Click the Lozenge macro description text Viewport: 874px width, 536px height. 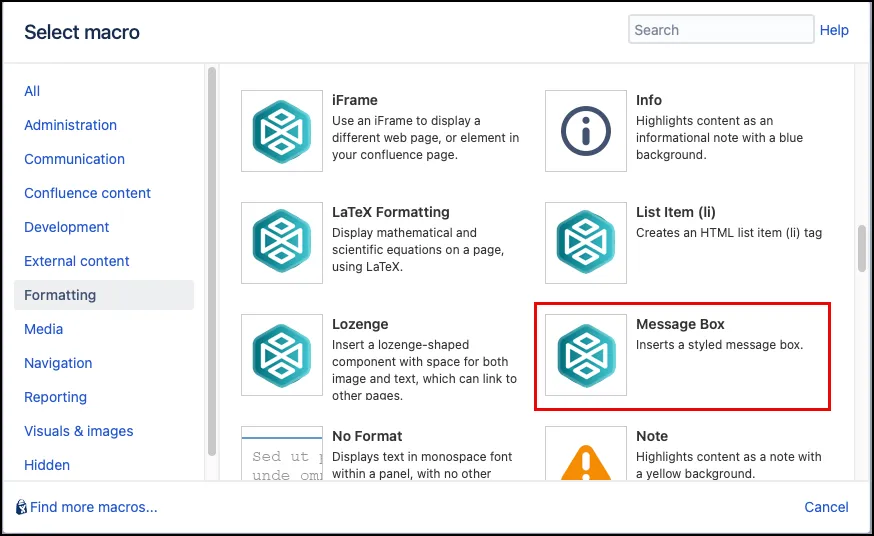click(x=424, y=370)
